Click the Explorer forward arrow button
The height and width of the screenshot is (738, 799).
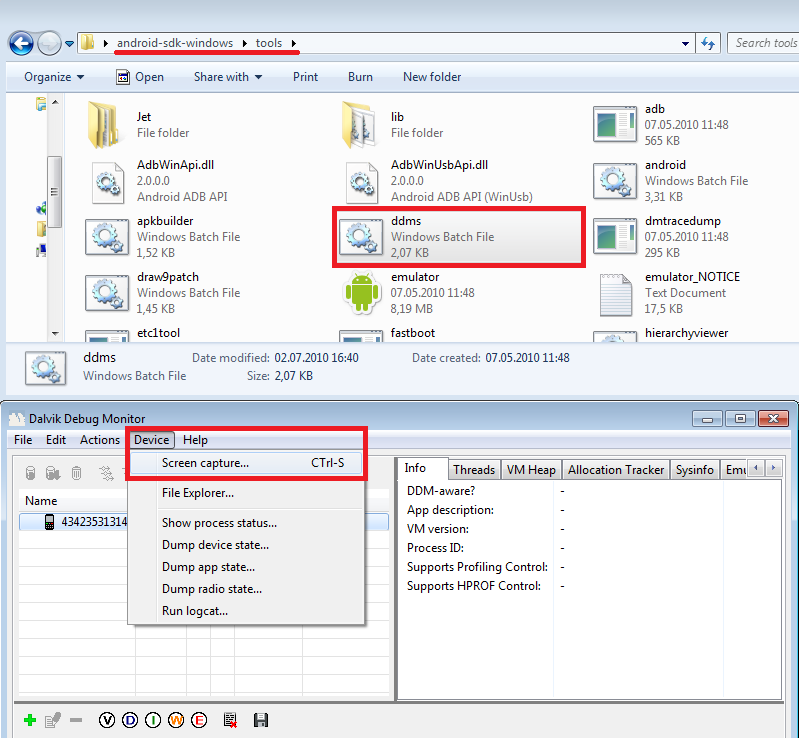coord(49,43)
